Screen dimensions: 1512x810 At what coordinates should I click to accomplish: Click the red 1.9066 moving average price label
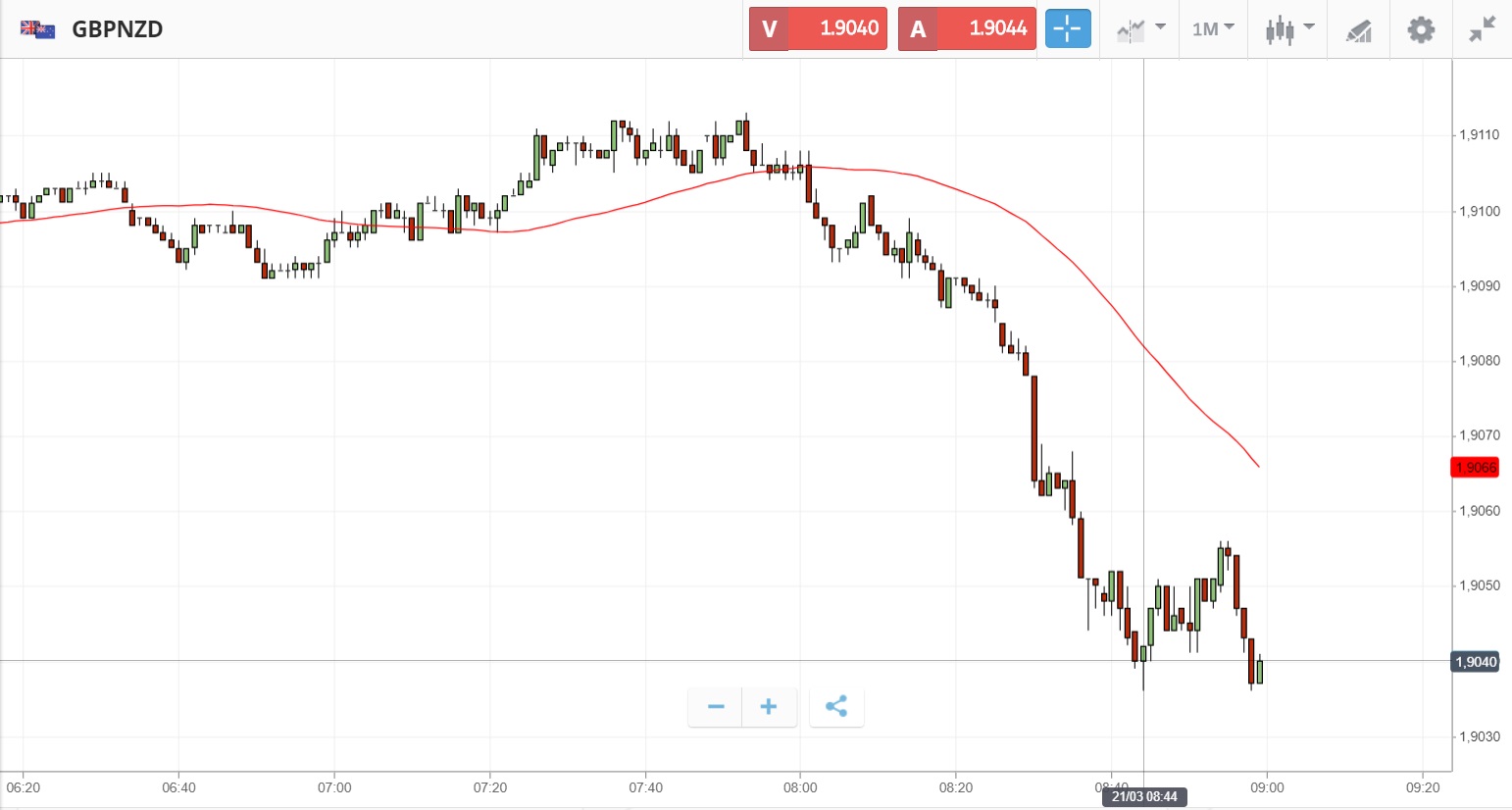pyautogui.click(x=1476, y=468)
